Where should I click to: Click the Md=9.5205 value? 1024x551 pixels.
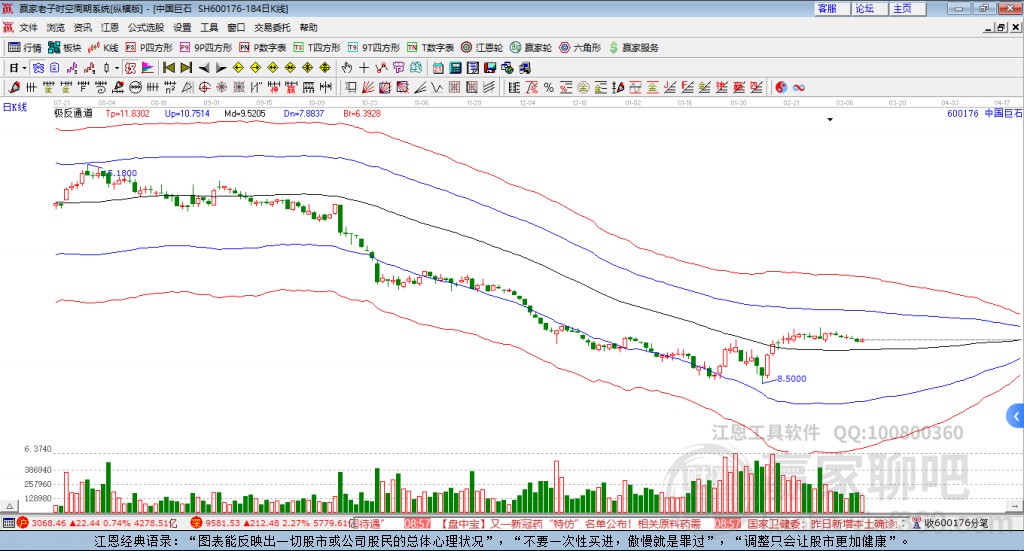coord(245,114)
